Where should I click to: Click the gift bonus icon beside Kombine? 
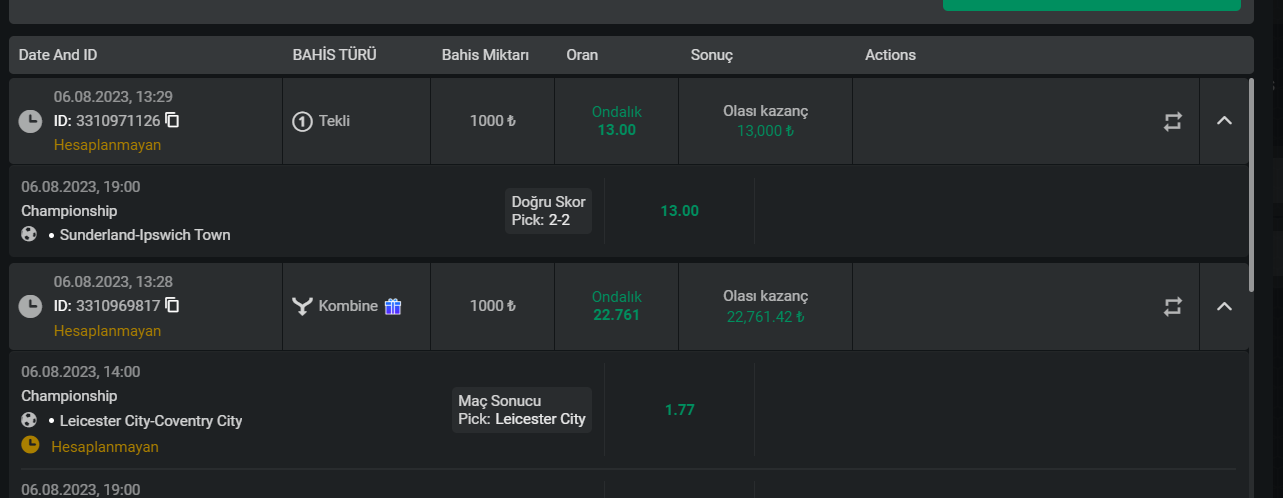click(x=393, y=306)
